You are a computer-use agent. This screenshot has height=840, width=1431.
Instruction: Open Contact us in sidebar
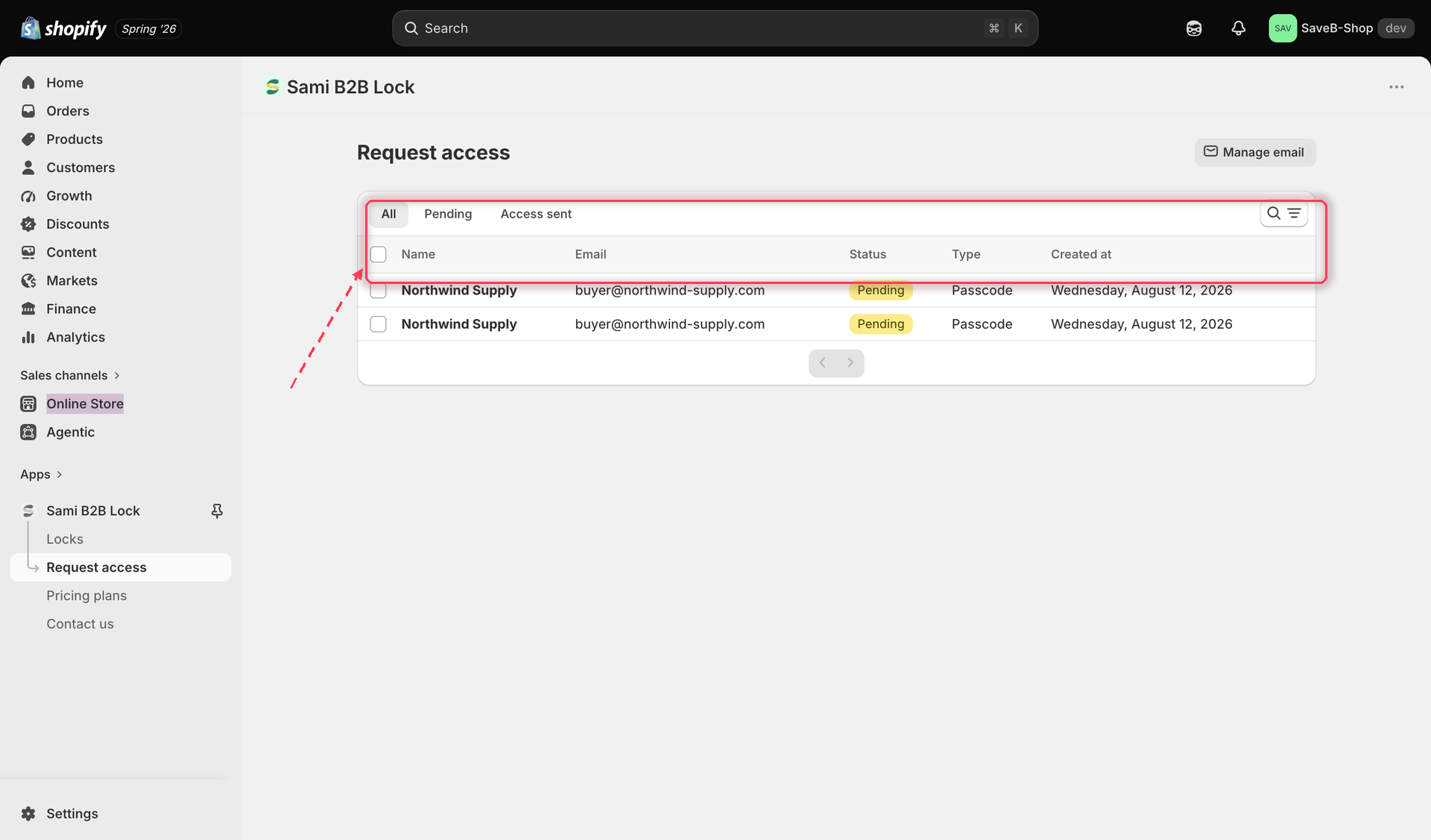click(x=80, y=625)
